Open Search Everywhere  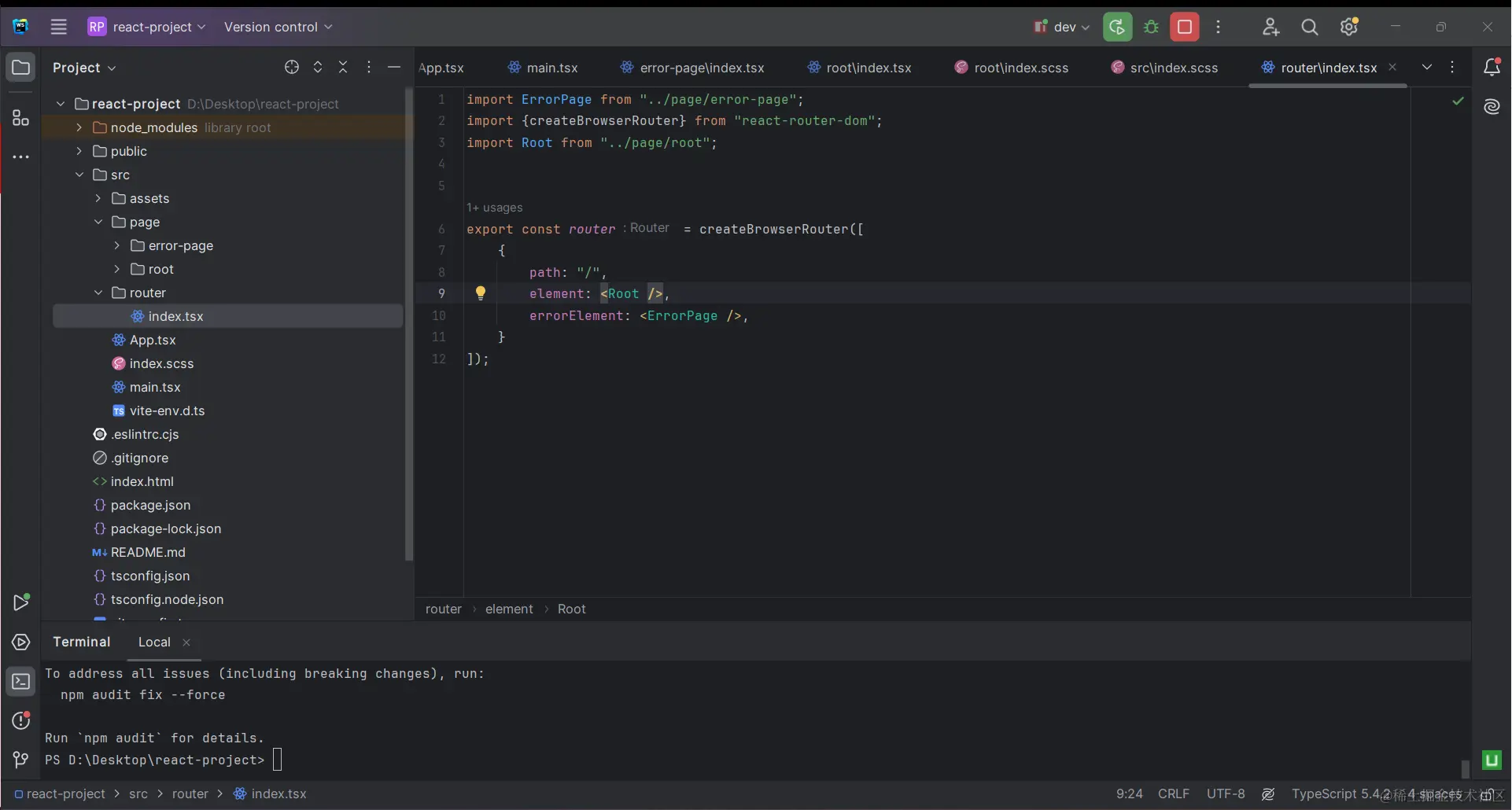[1310, 27]
